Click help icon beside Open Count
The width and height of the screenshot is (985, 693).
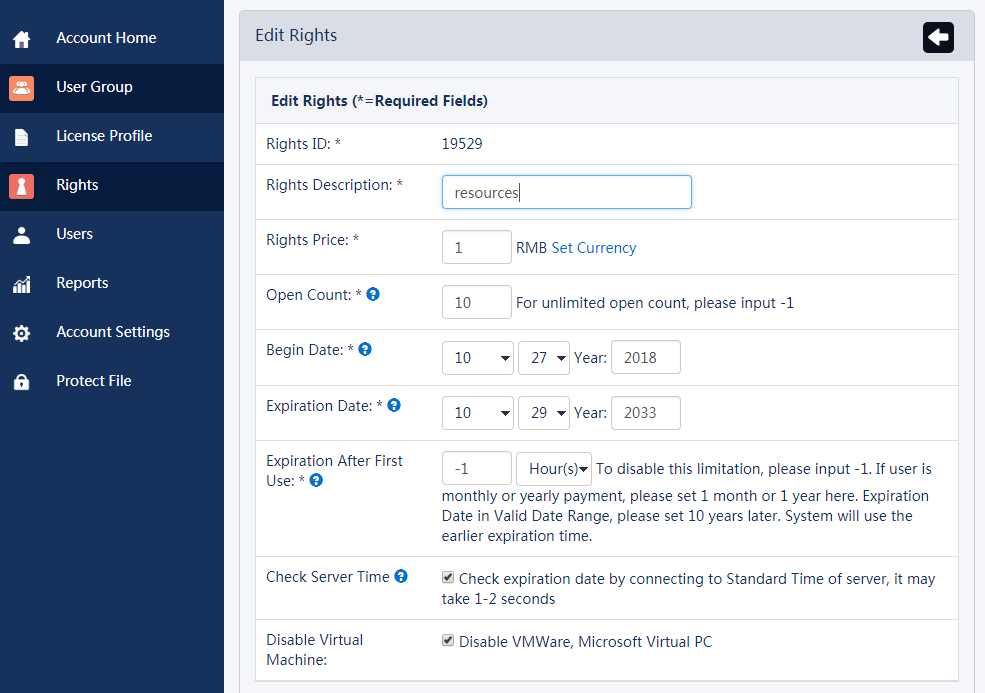pyautogui.click(x=373, y=294)
